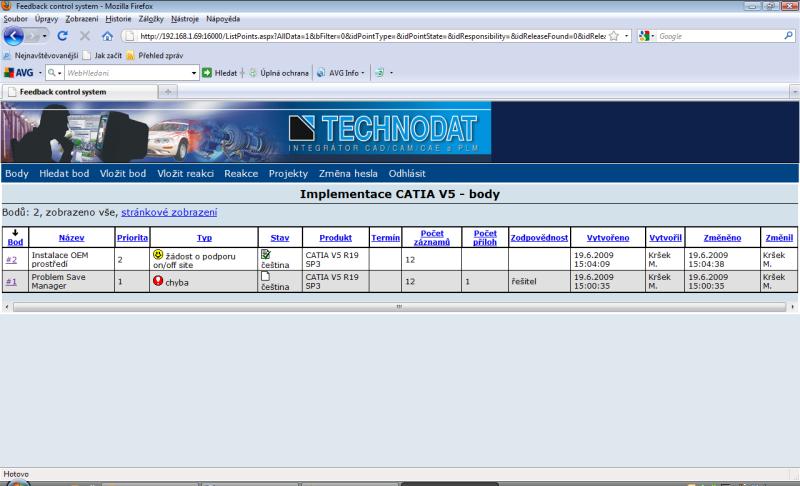Open the Nástroje menu
The width and height of the screenshot is (800, 486).
185,19
